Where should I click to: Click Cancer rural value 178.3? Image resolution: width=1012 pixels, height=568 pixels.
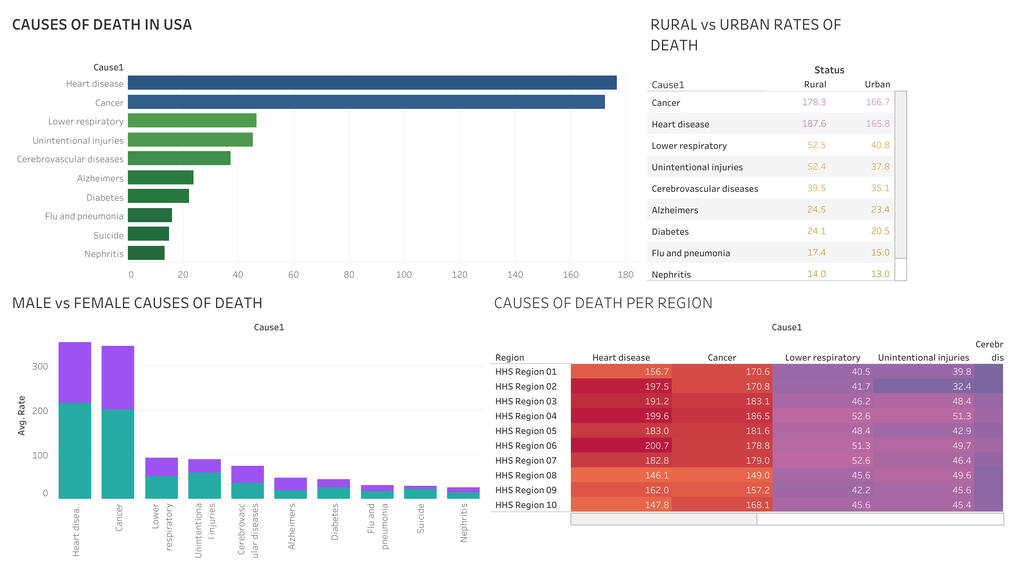tap(814, 103)
